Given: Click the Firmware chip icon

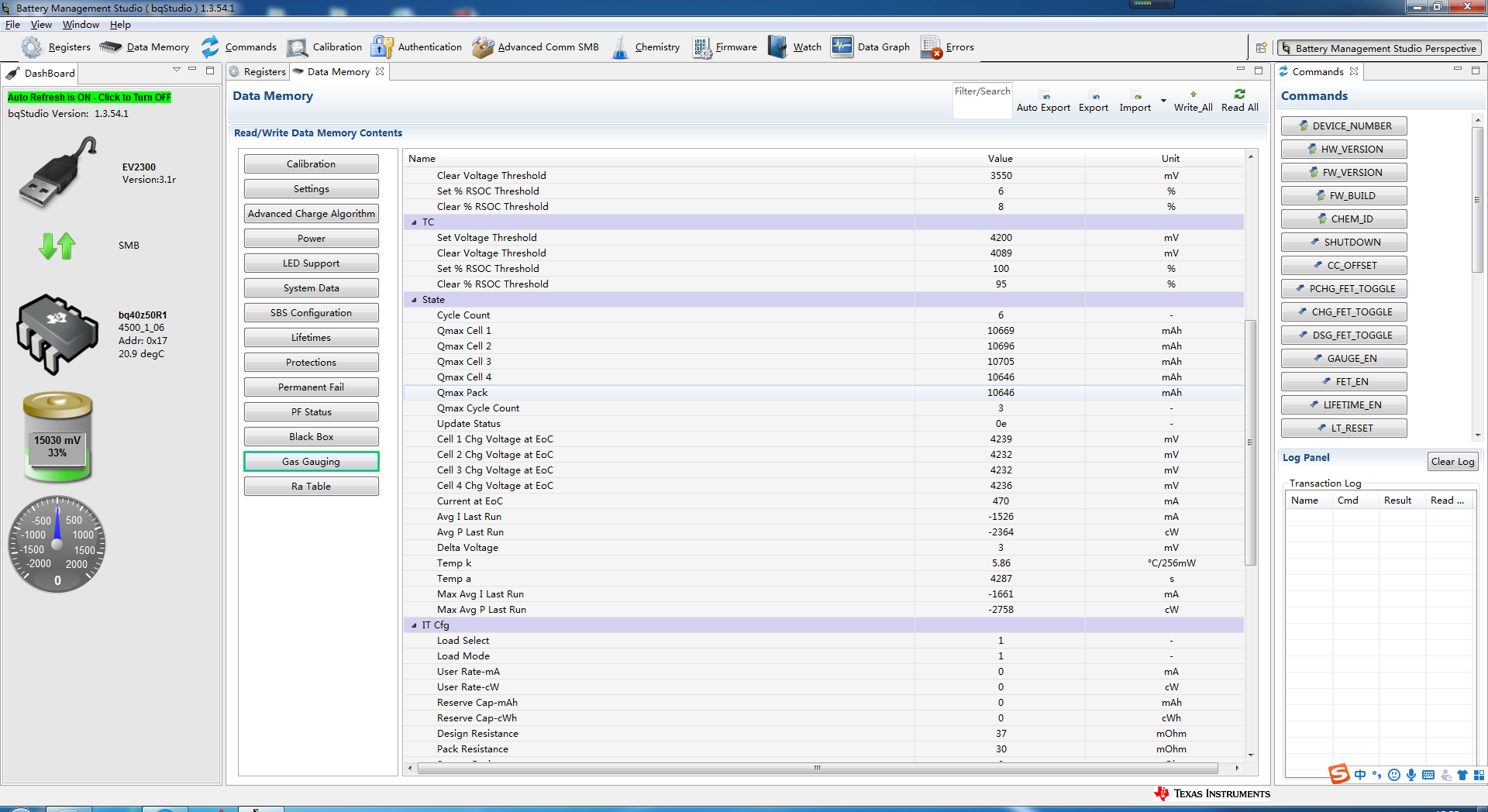Looking at the screenshot, I should (x=701, y=47).
